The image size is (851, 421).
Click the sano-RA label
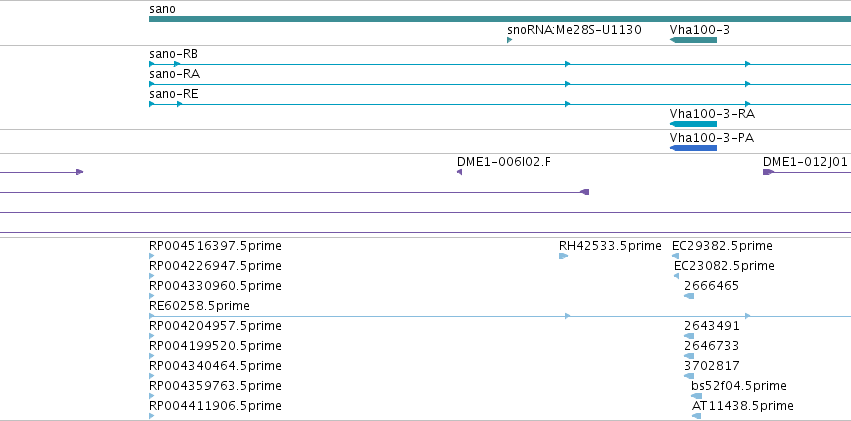click(174, 74)
